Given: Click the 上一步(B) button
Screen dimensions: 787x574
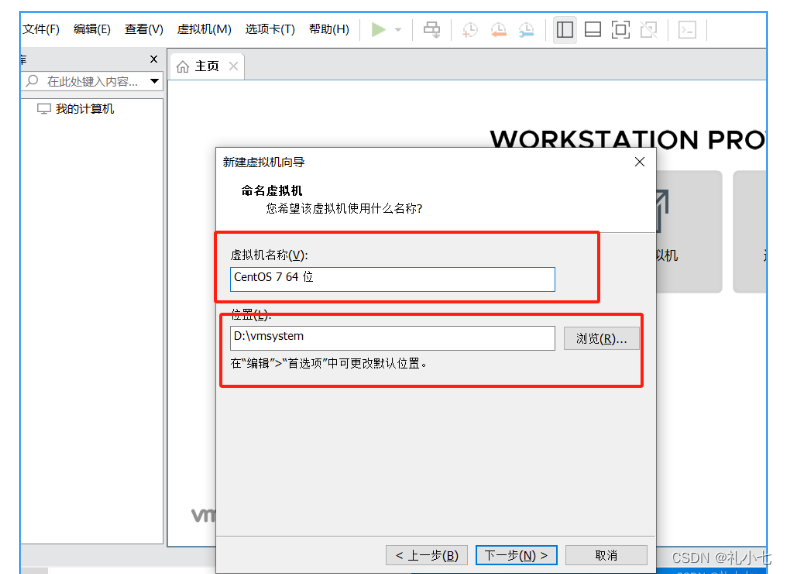Looking at the screenshot, I should click(x=427, y=555).
